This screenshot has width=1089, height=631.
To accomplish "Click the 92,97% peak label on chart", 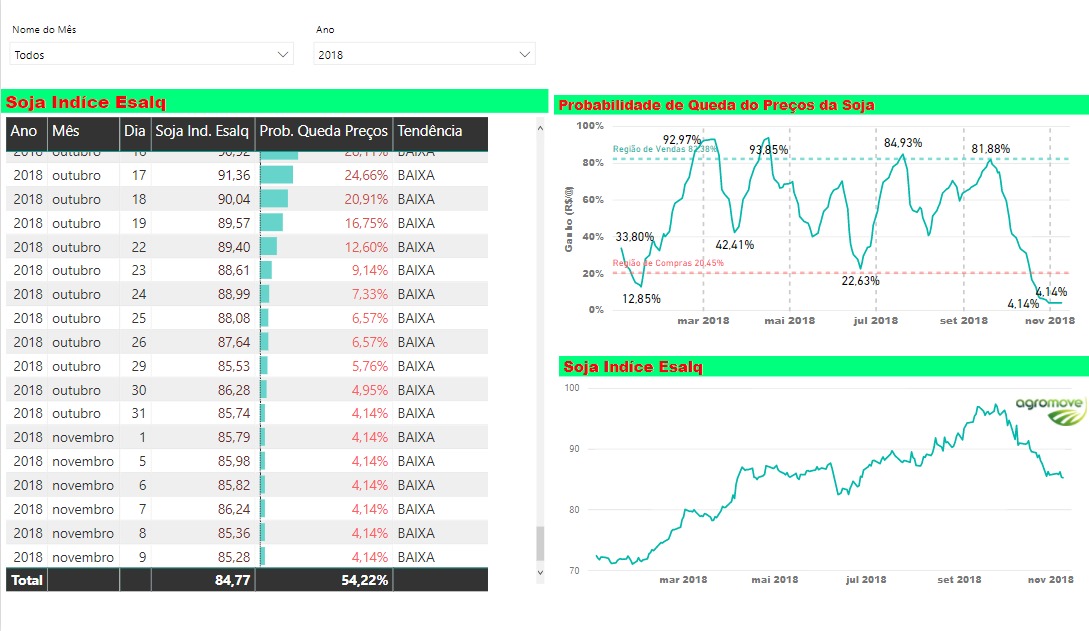I will coord(682,139).
